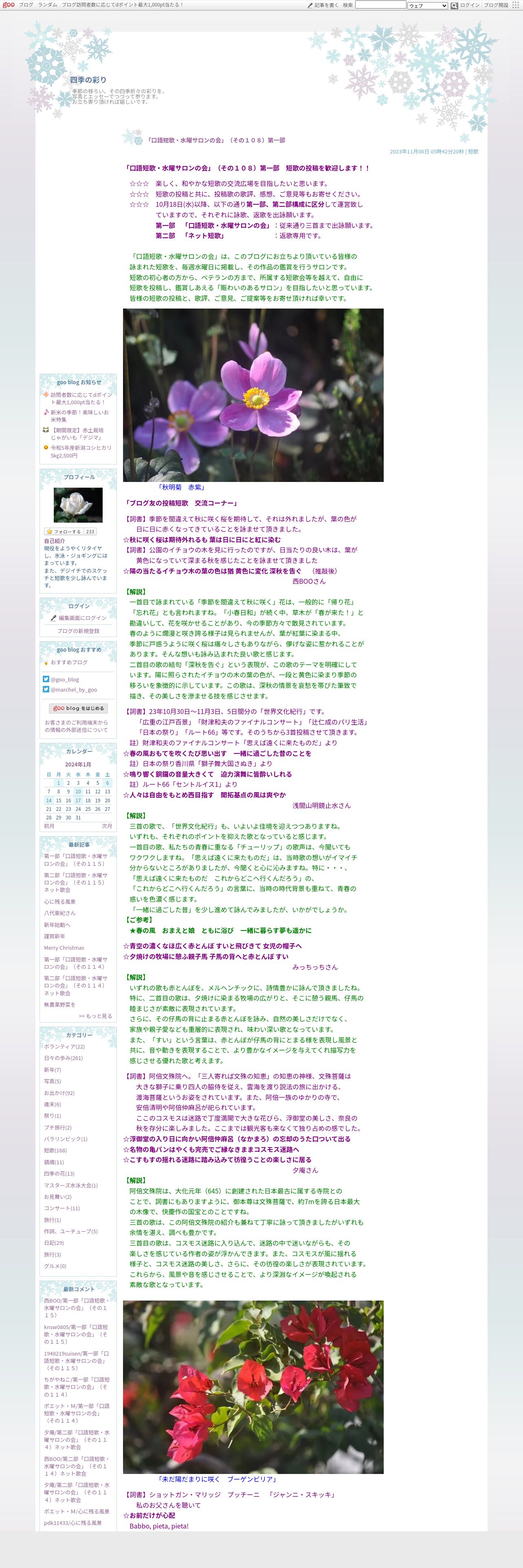Image resolution: width=523 pixels, height=1568 pixels.
Task: Open category グルメ(0)
Action: click(55, 1266)
